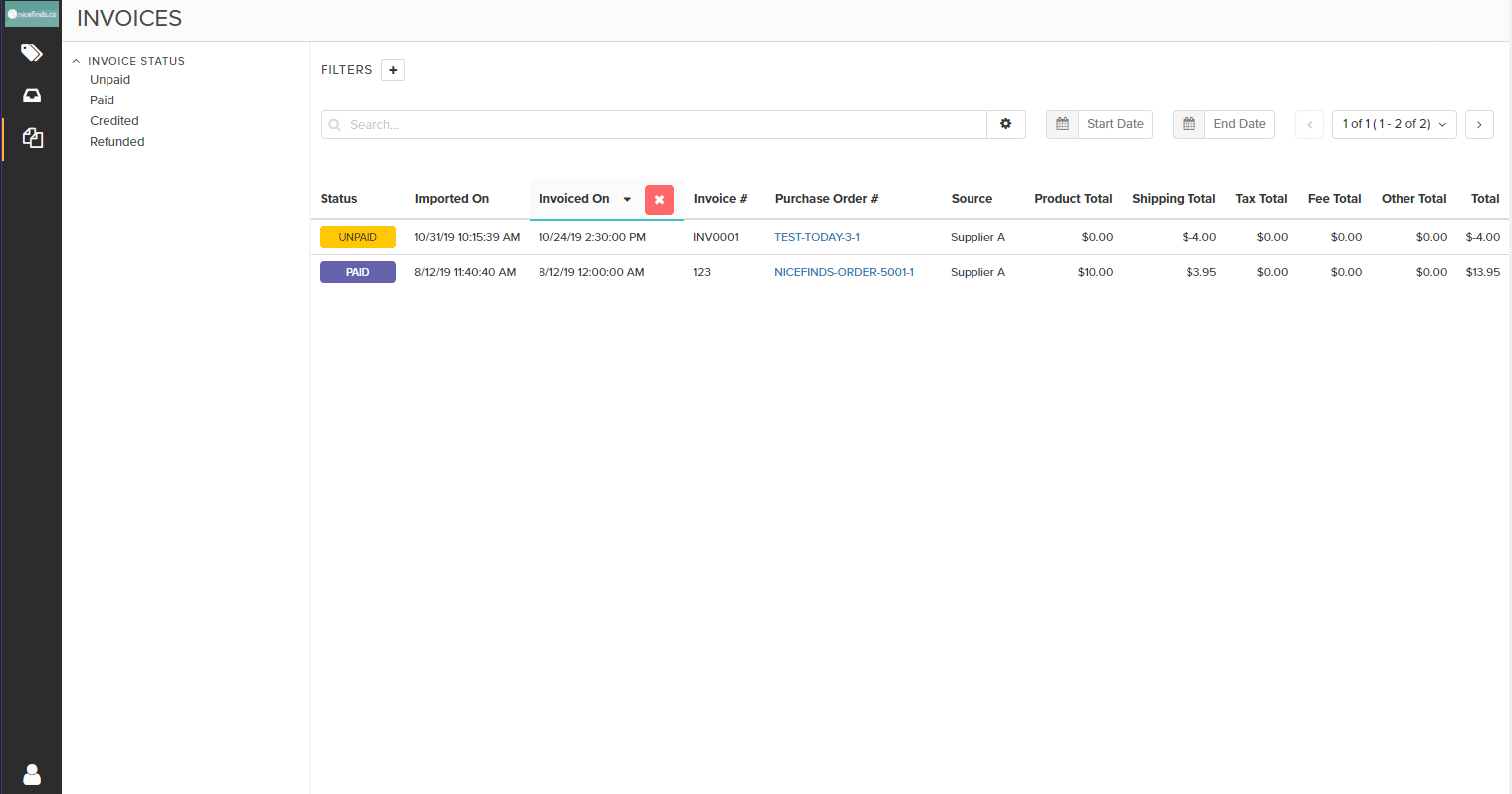Click Supplier A in the INV0001 row
Image resolution: width=1512 pixels, height=794 pixels.
[977, 237]
